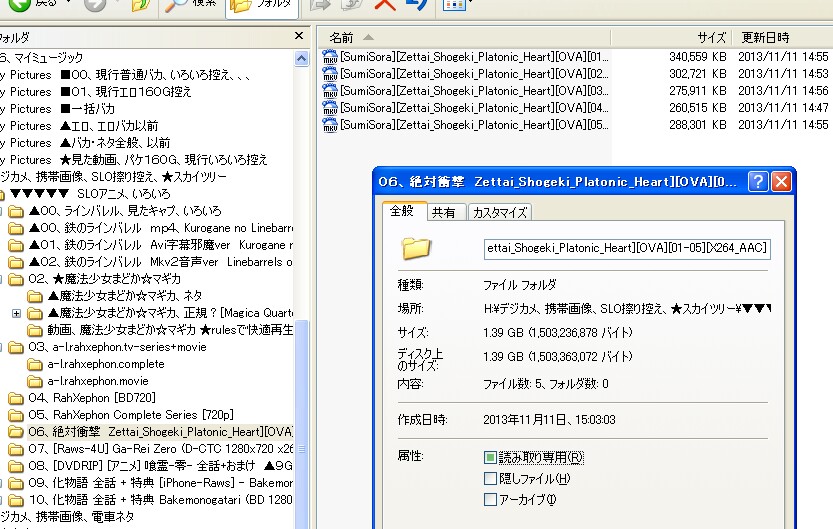Image resolution: width=833 pixels, height=529 pixels.
Task: Select デジカメ、携帯画像、電車ネタ tree item
Action: coord(67,517)
